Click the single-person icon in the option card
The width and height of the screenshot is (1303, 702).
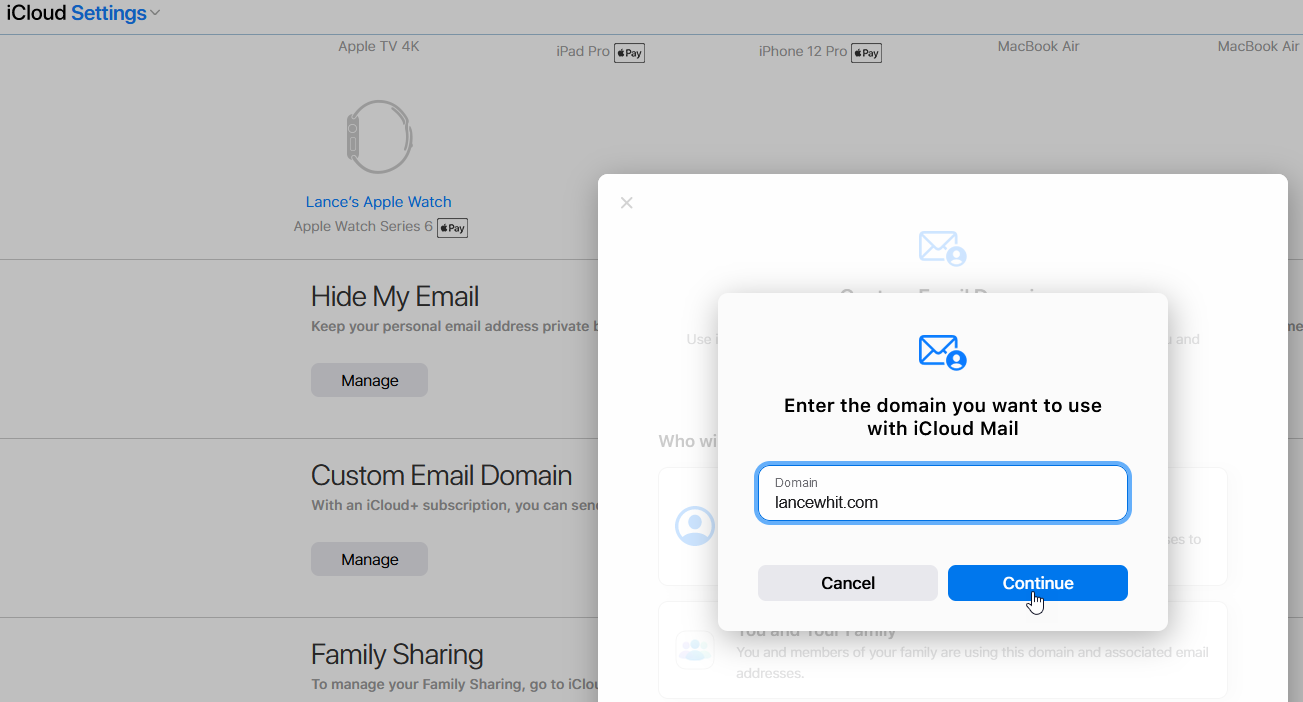coord(695,526)
